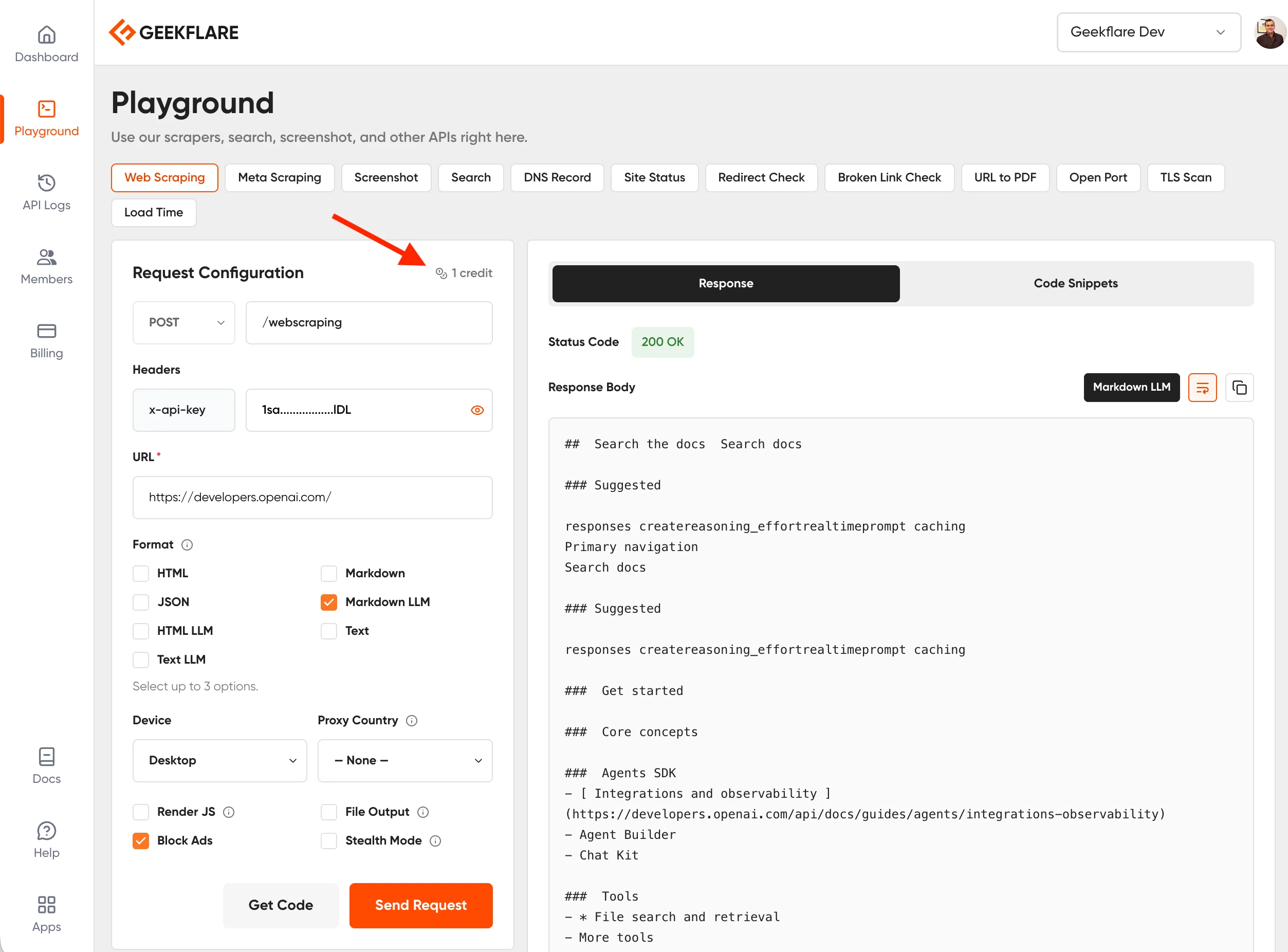Image resolution: width=1288 pixels, height=952 pixels.
Task: Open the POST method dropdown
Action: point(184,323)
